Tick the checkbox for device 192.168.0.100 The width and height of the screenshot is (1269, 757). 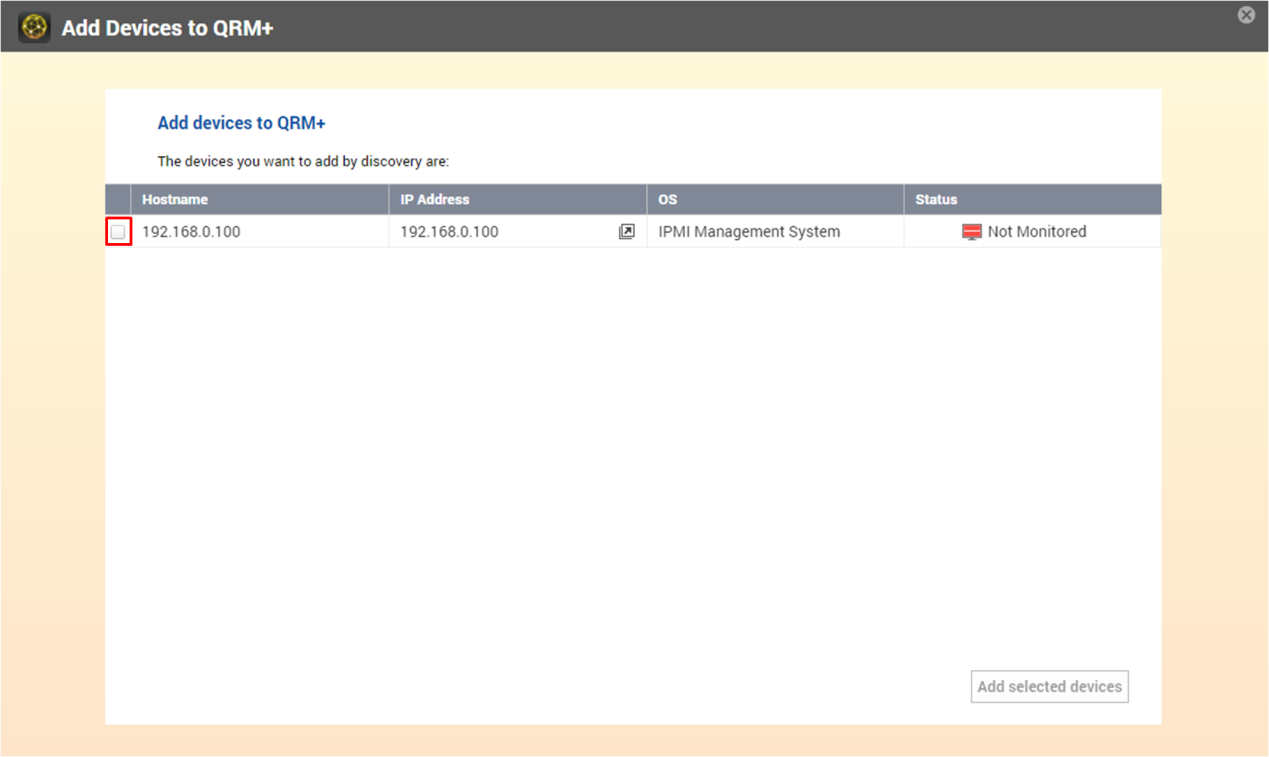pyautogui.click(x=118, y=232)
